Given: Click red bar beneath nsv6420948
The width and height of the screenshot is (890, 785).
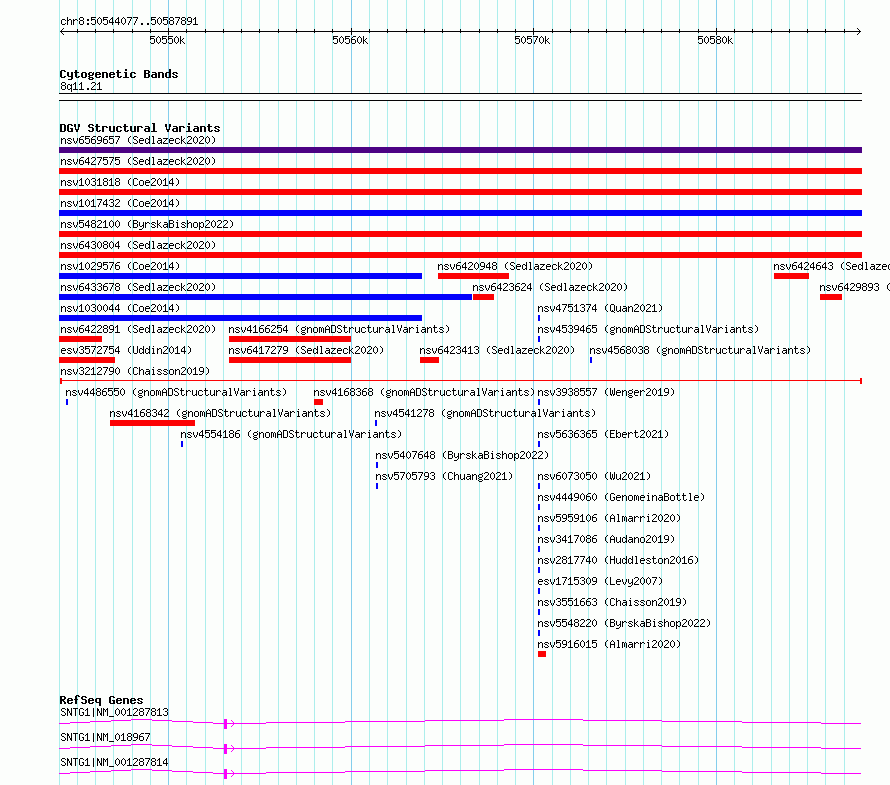Looking at the screenshot, I should click(x=473, y=276).
